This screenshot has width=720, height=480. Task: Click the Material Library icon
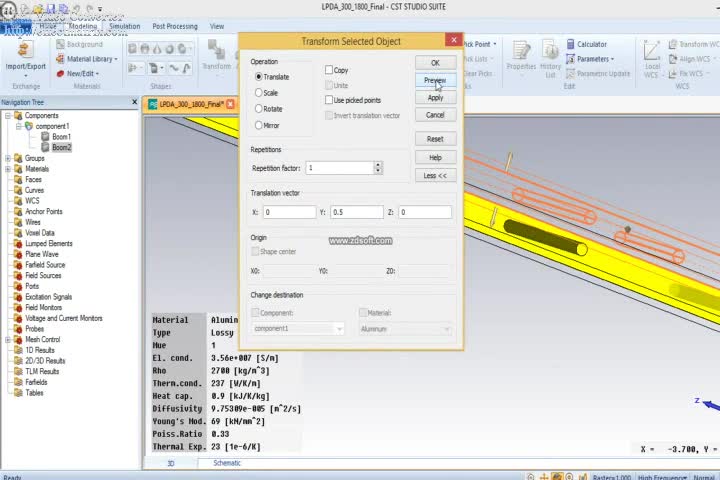pyautogui.click(x=60, y=59)
